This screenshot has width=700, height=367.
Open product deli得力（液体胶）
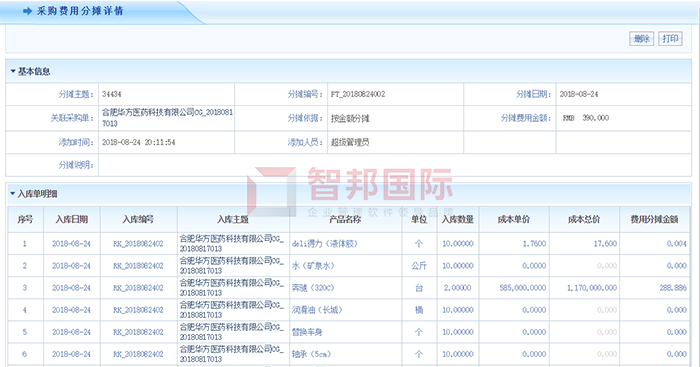[x=325, y=244]
